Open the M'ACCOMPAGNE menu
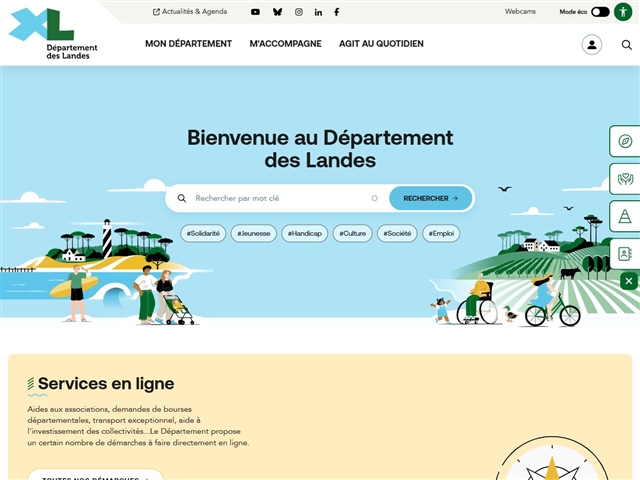Screen dimensions: 640x480 (285, 44)
